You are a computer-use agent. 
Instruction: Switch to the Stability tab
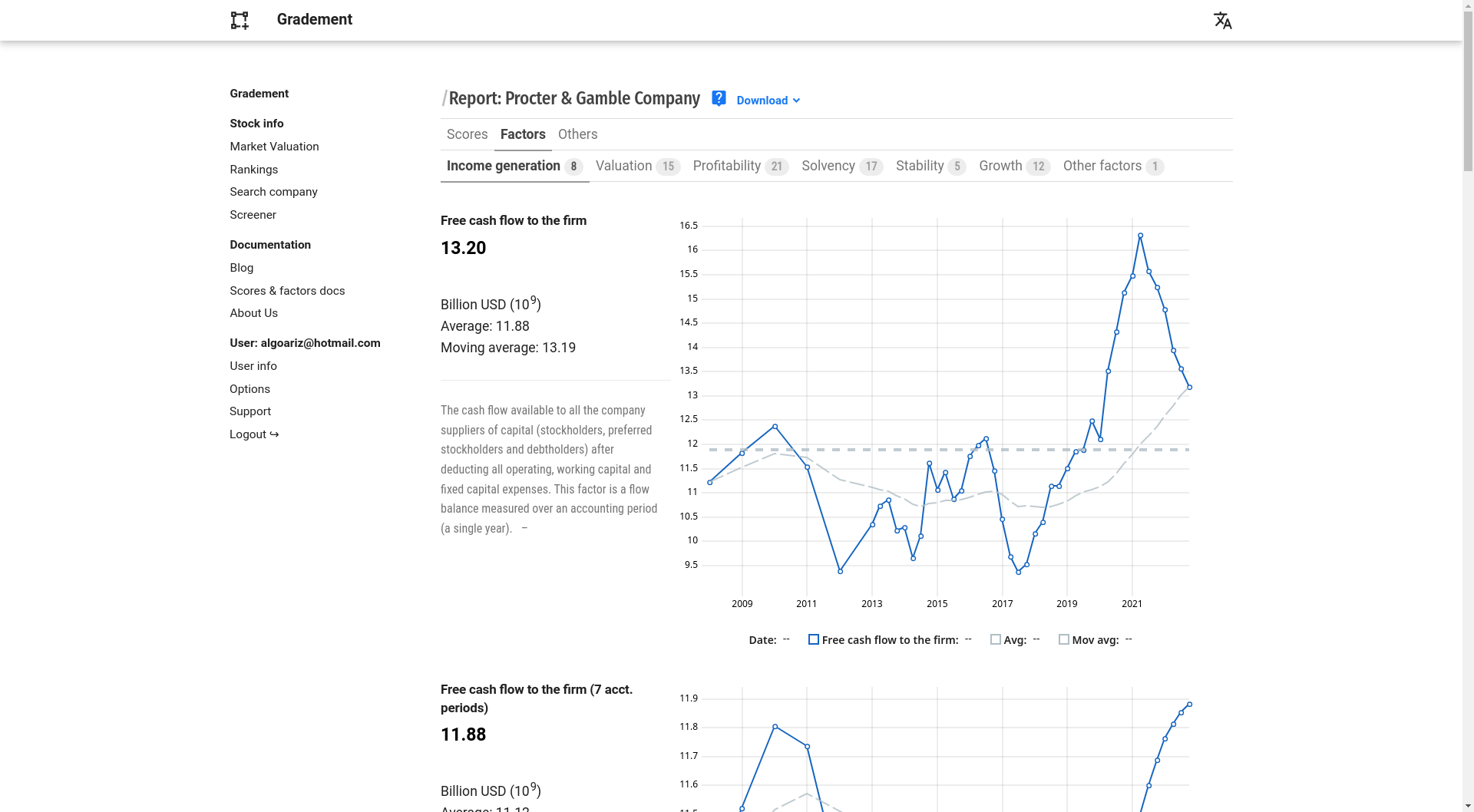click(931, 167)
